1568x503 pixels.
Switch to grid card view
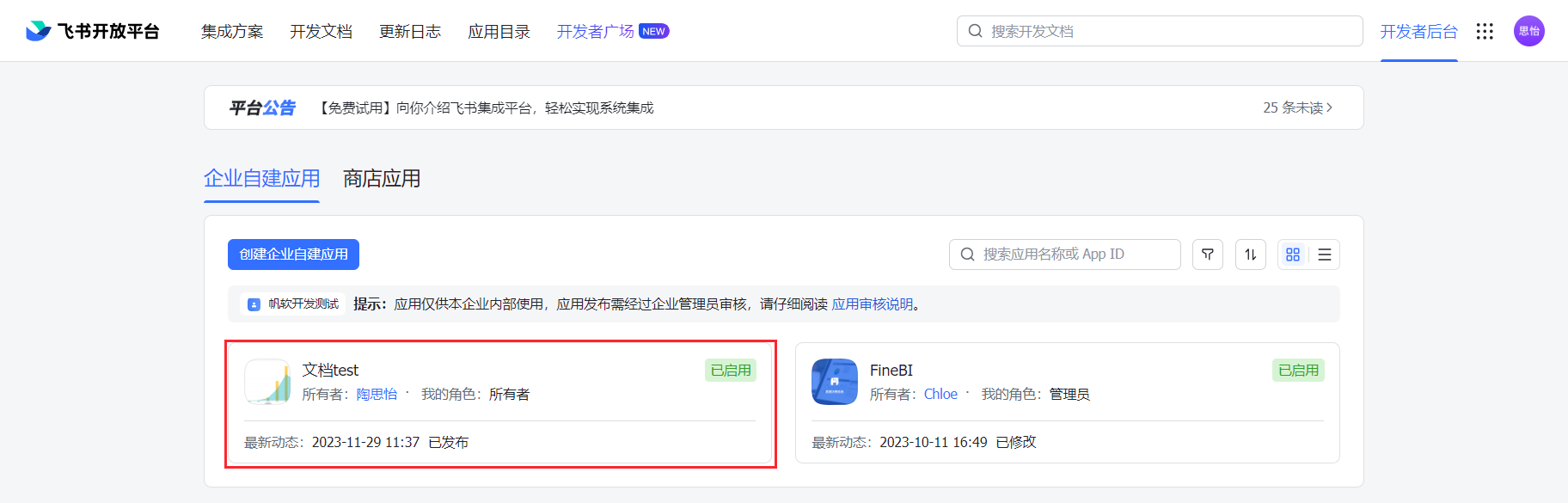click(1293, 255)
